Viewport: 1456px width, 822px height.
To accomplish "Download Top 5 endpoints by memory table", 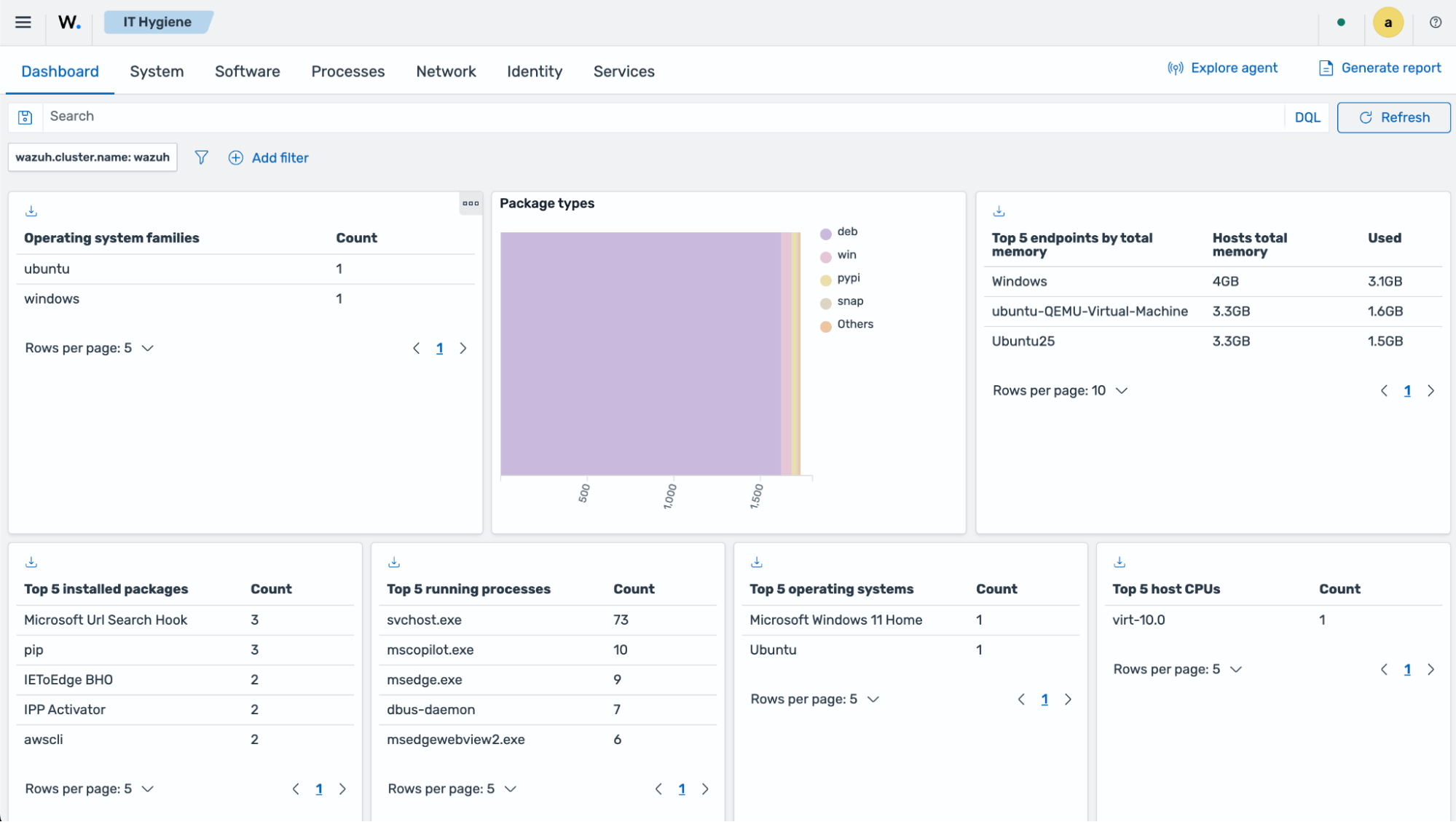I will (999, 211).
